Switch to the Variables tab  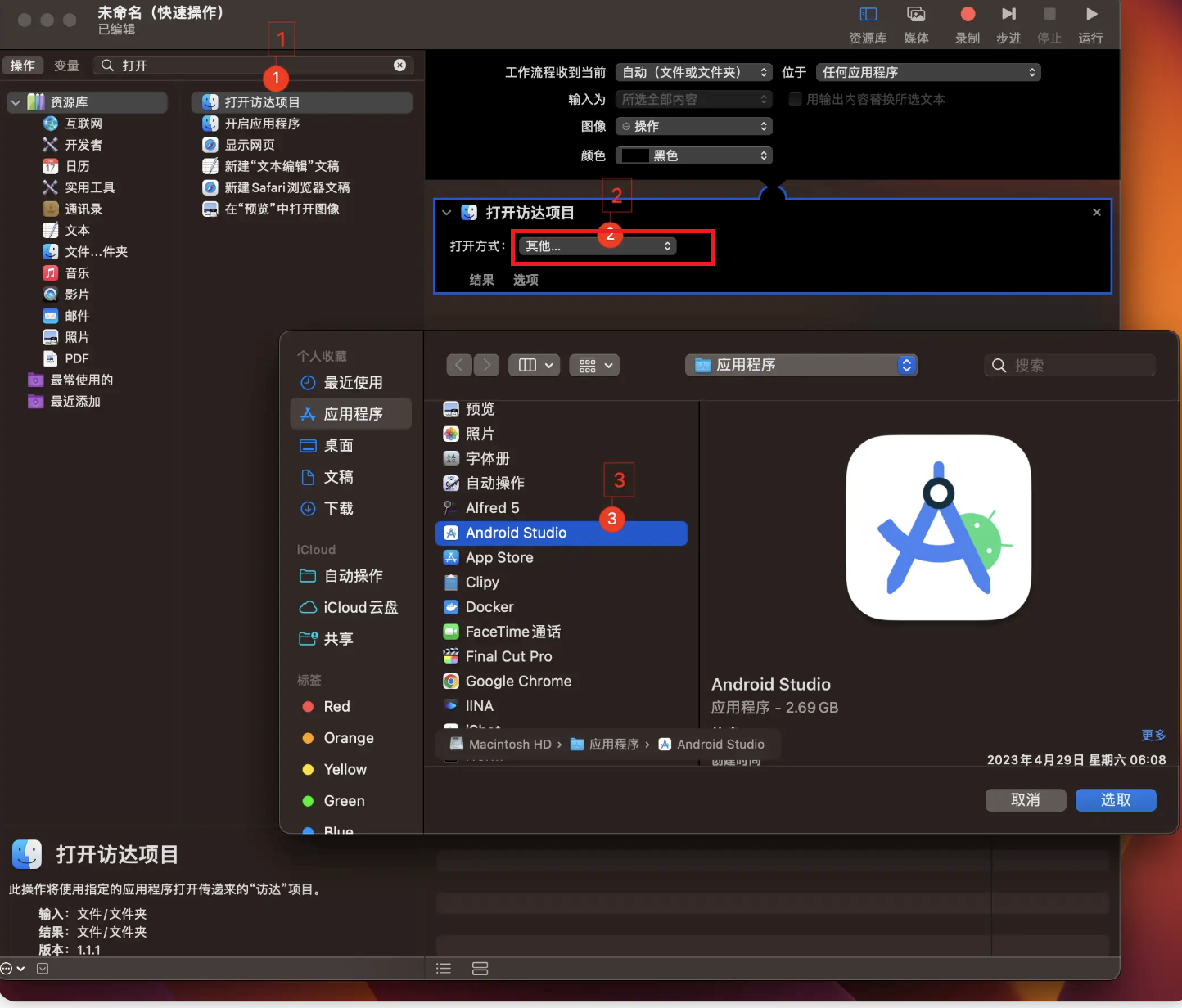click(x=66, y=65)
